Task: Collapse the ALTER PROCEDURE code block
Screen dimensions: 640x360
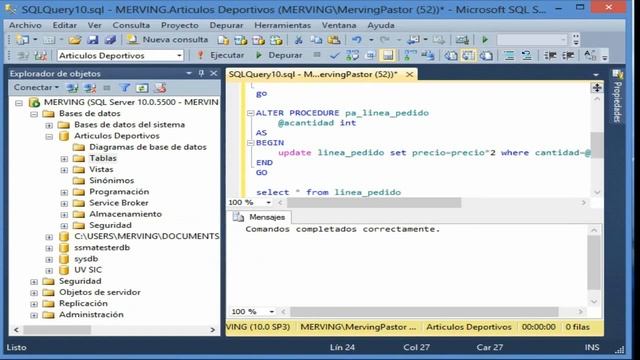Action: pos(251,113)
